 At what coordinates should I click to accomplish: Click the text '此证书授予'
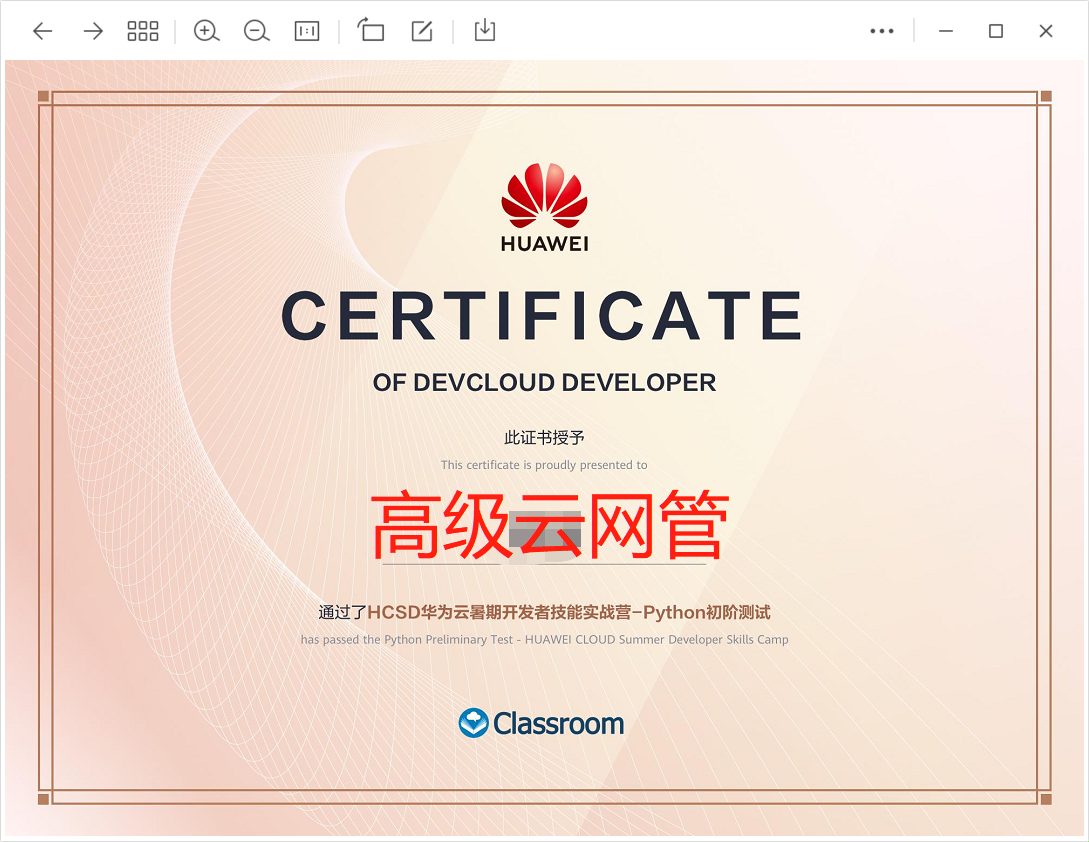(544, 438)
